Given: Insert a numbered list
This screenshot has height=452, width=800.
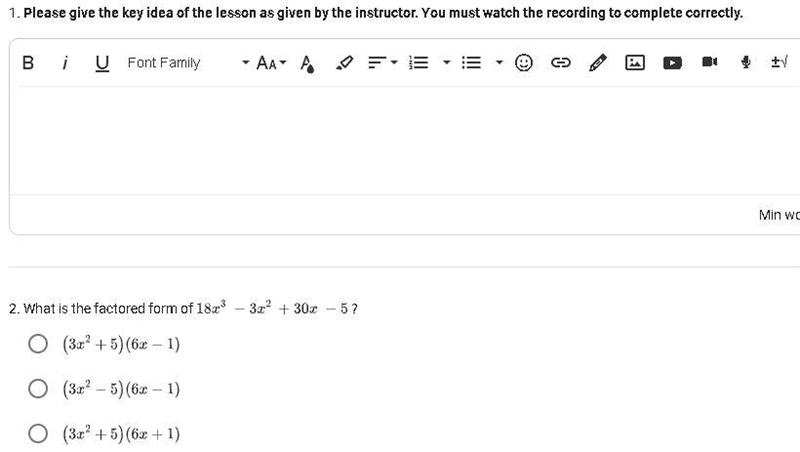Looking at the screenshot, I should [x=419, y=63].
